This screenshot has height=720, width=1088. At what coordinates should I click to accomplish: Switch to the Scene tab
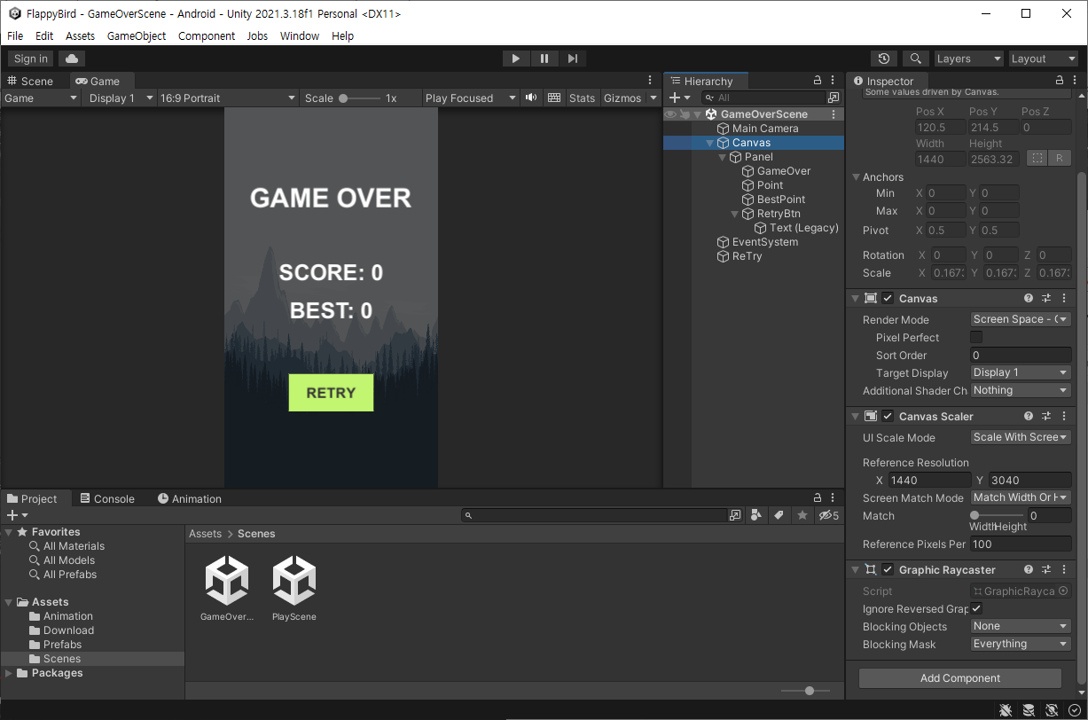click(x=30, y=81)
